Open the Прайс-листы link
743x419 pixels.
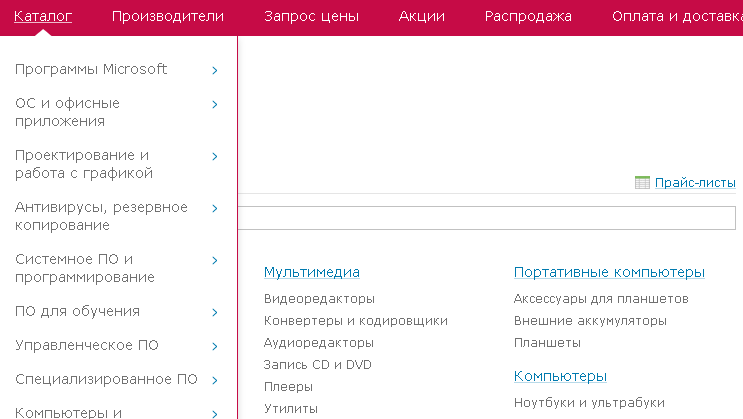point(695,183)
